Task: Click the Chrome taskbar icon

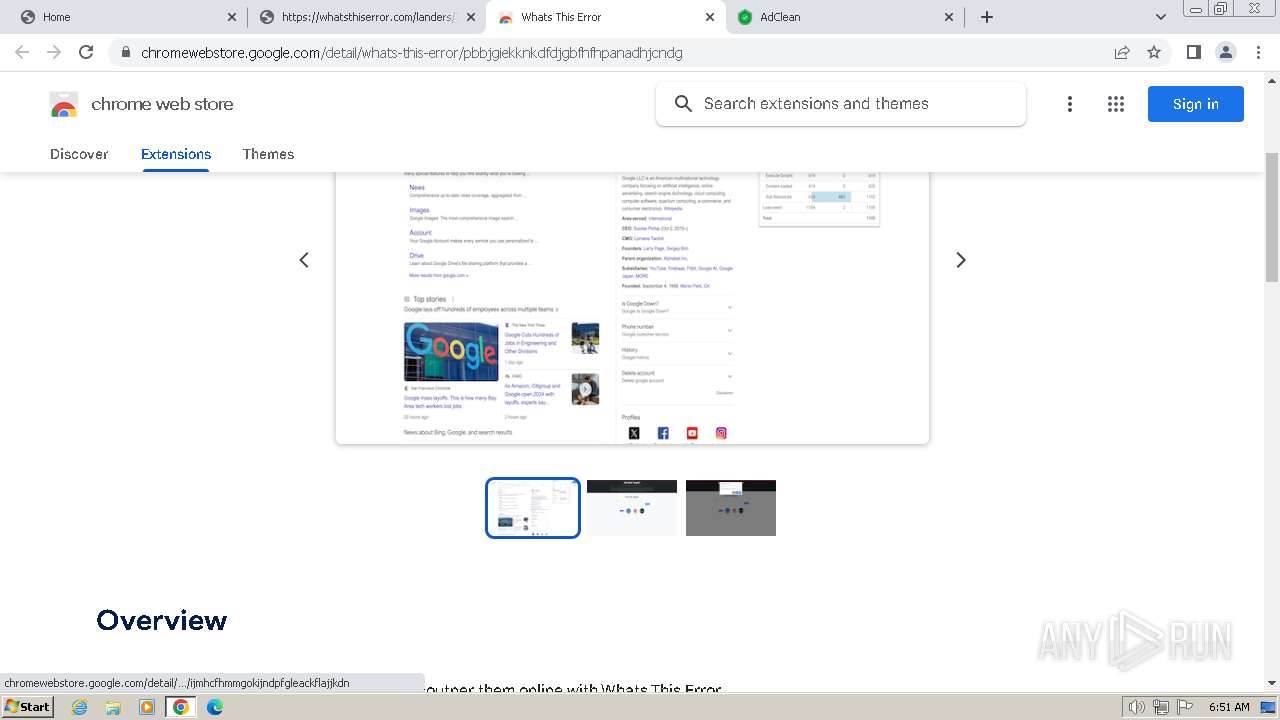Action: [x=180, y=707]
